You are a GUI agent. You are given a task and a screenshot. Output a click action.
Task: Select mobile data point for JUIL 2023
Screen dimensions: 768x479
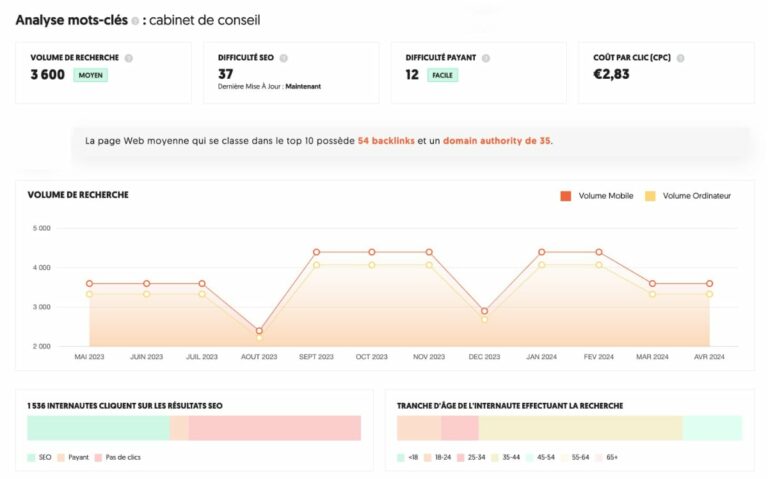click(202, 284)
